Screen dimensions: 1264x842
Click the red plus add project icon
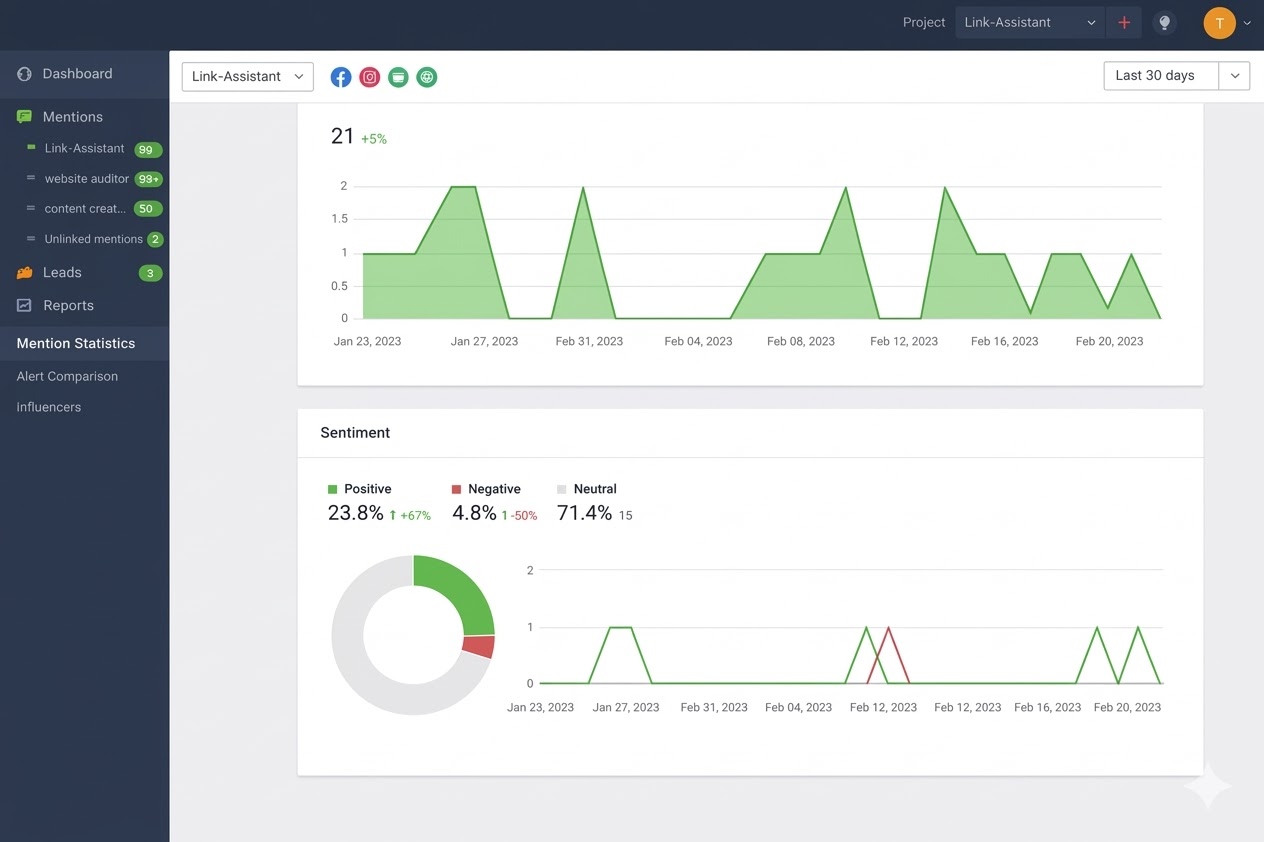point(1124,23)
